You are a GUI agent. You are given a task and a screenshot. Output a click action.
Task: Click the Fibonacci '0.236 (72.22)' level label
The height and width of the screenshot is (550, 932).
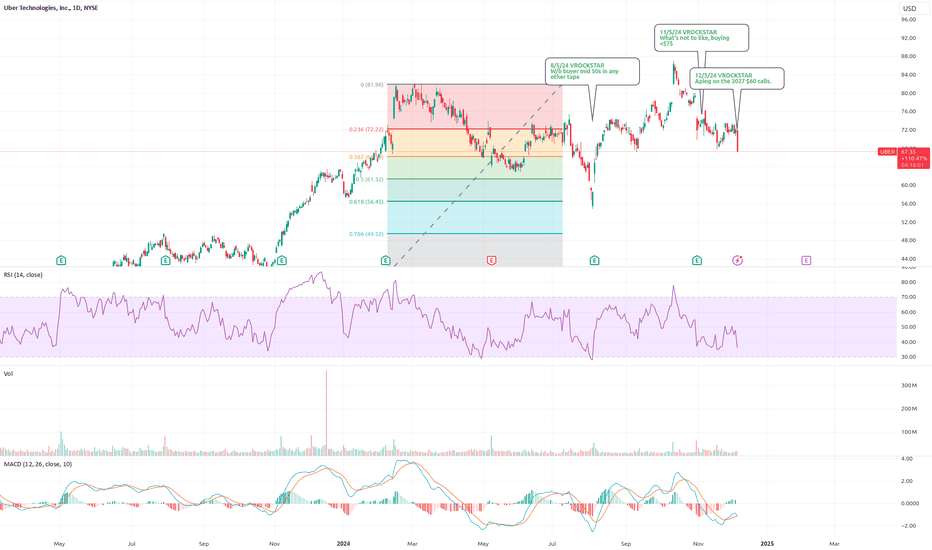coord(366,129)
